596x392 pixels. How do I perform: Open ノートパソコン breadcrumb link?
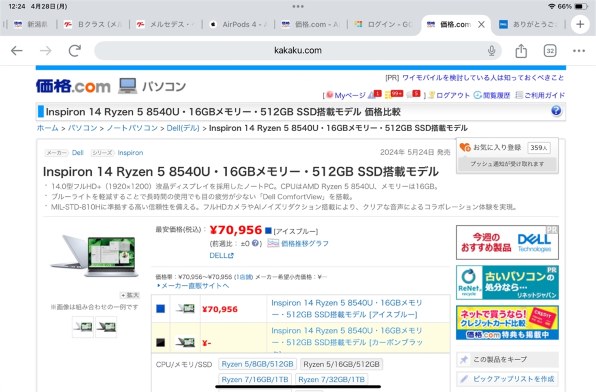[x=132, y=128]
